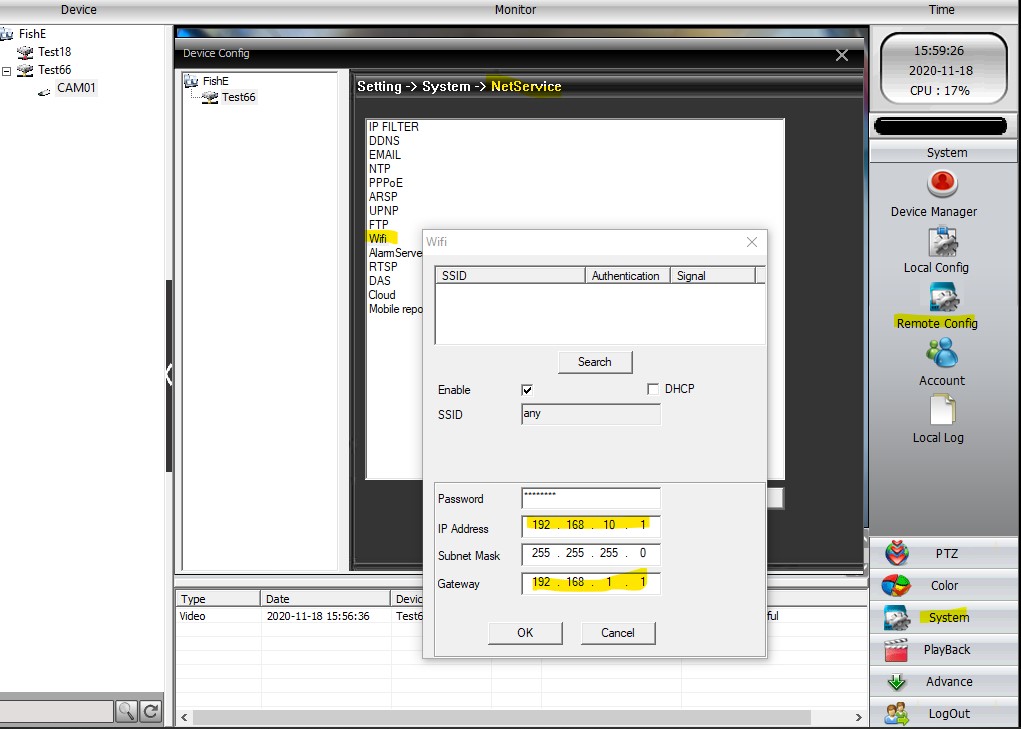Select the RTSP item in NetService list
The image size is (1021, 729).
(383, 267)
